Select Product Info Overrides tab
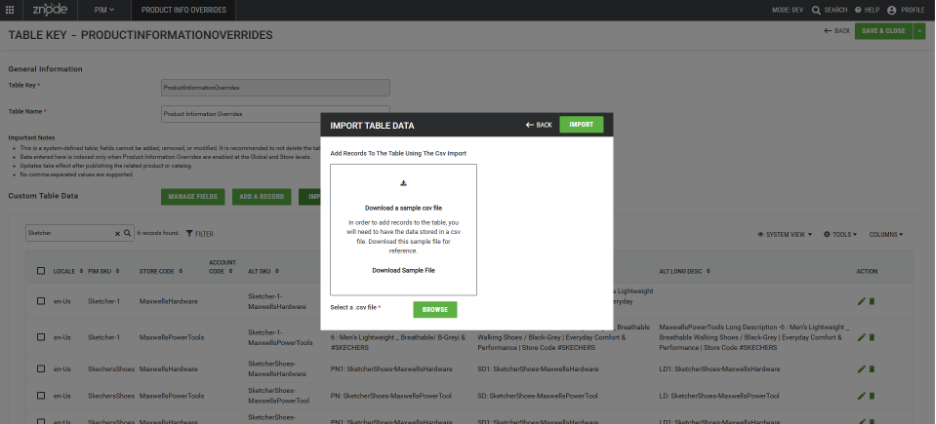 click(x=184, y=10)
